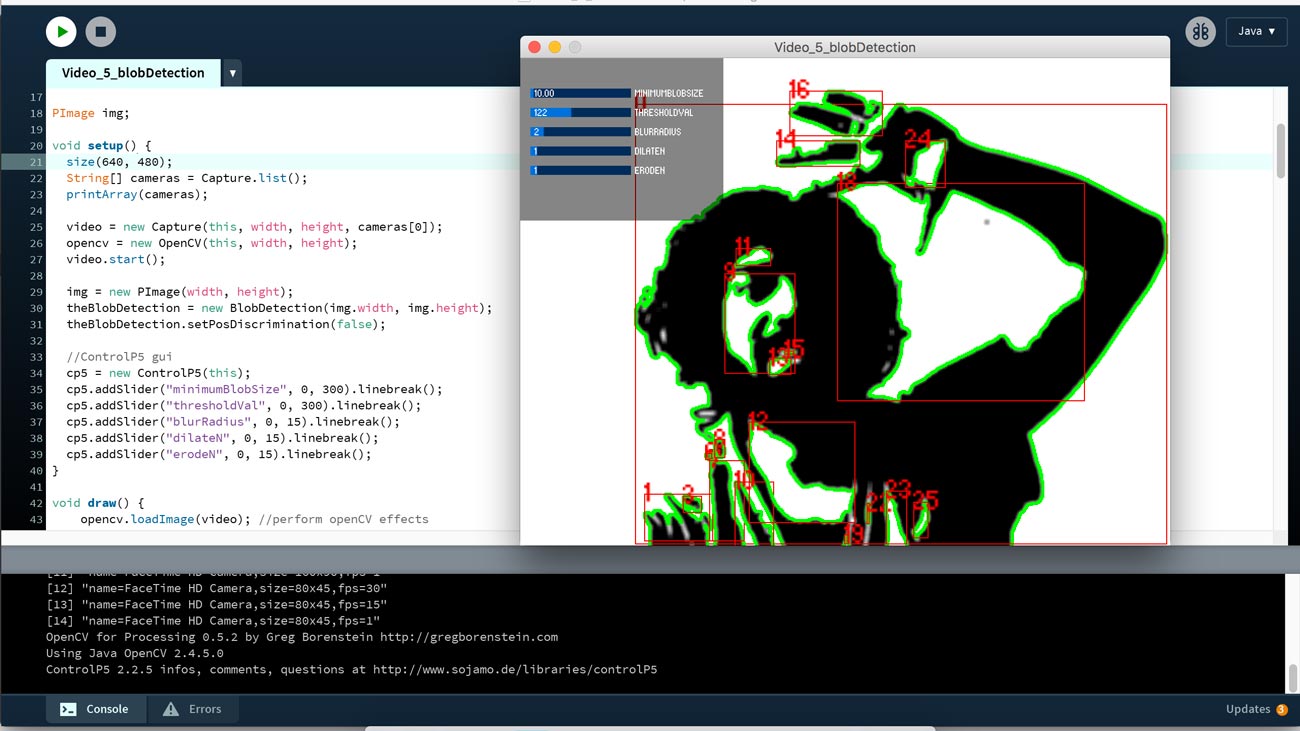This screenshot has width=1300, height=731.
Task: Stop the running sketch
Action: [x=100, y=32]
